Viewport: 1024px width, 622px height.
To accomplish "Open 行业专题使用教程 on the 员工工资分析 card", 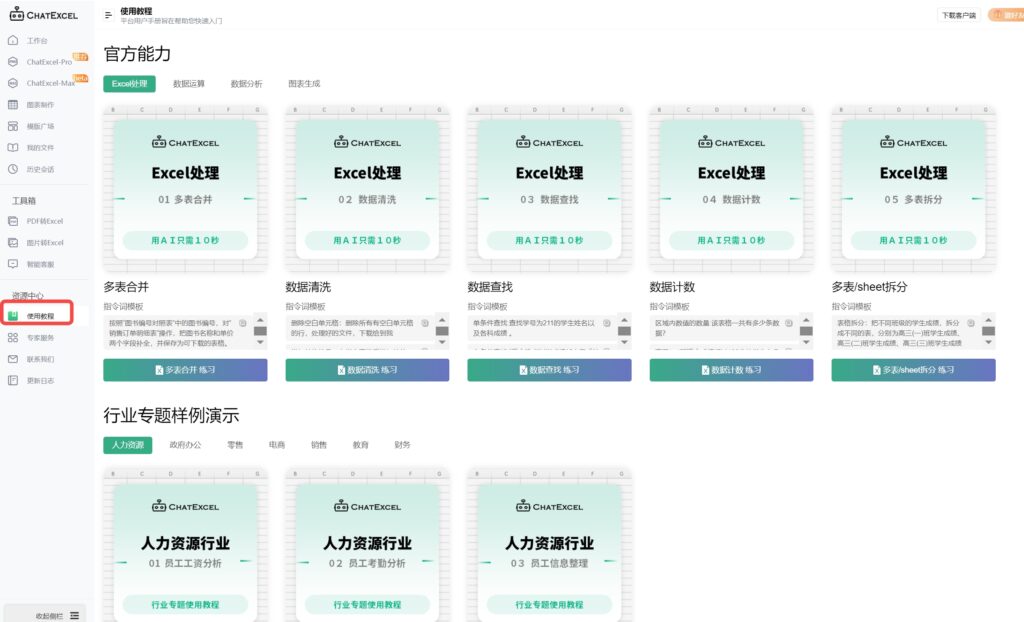I will tap(184, 604).
